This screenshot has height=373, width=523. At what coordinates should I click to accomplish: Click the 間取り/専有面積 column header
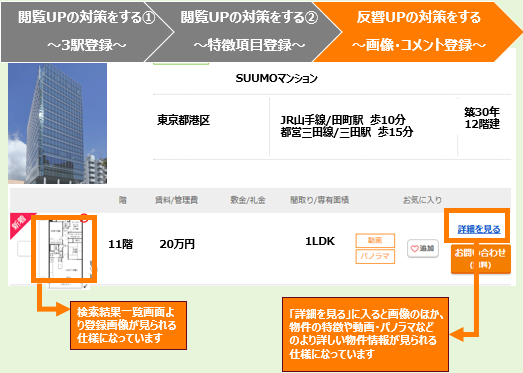click(x=320, y=200)
